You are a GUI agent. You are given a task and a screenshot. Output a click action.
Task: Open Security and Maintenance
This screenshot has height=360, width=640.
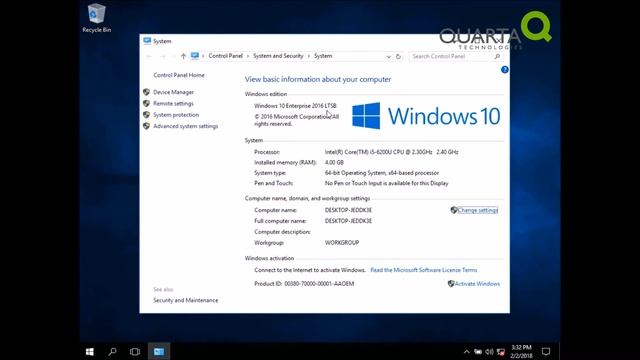click(x=186, y=300)
